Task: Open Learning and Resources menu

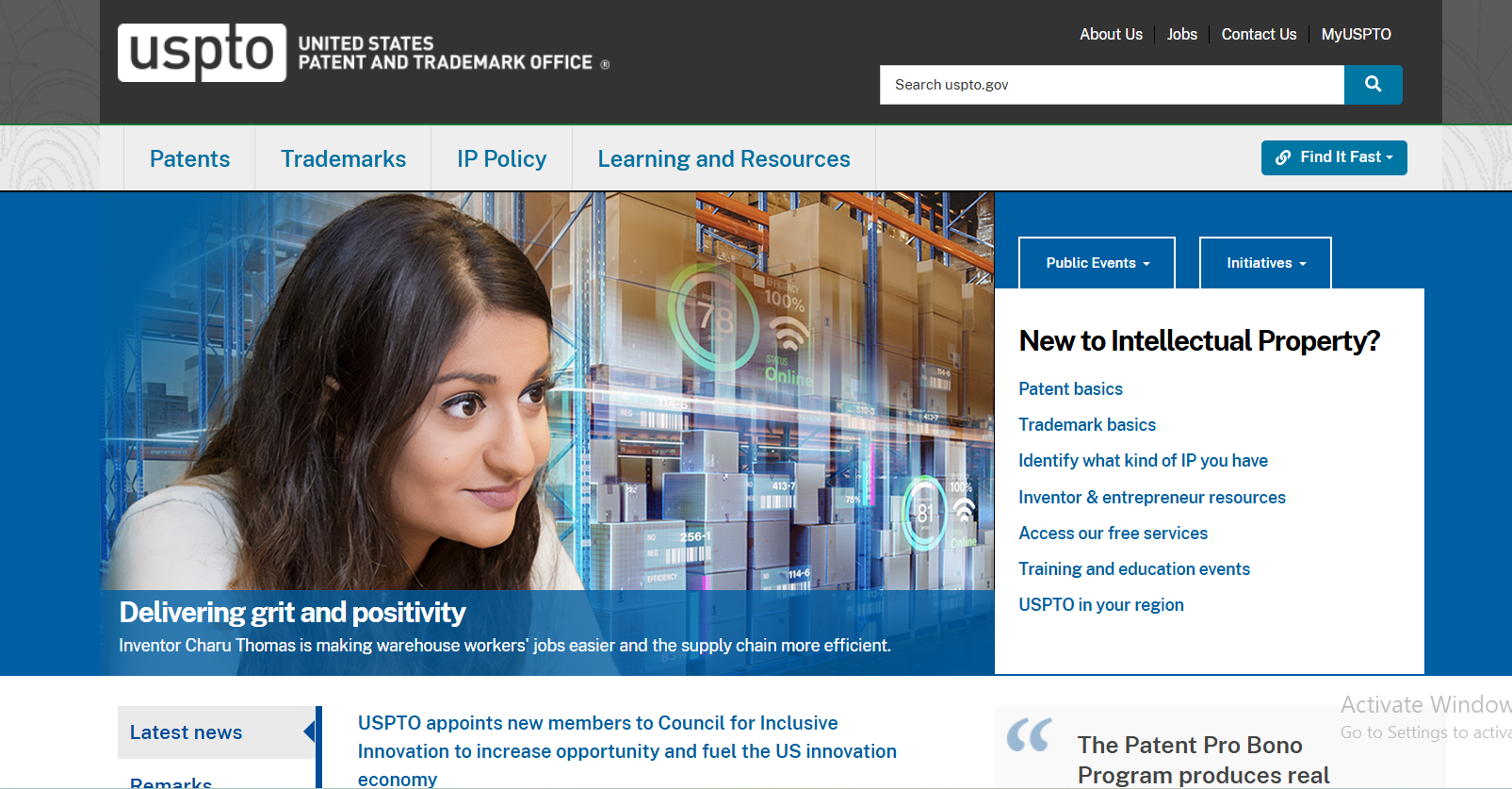Action: pos(723,158)
